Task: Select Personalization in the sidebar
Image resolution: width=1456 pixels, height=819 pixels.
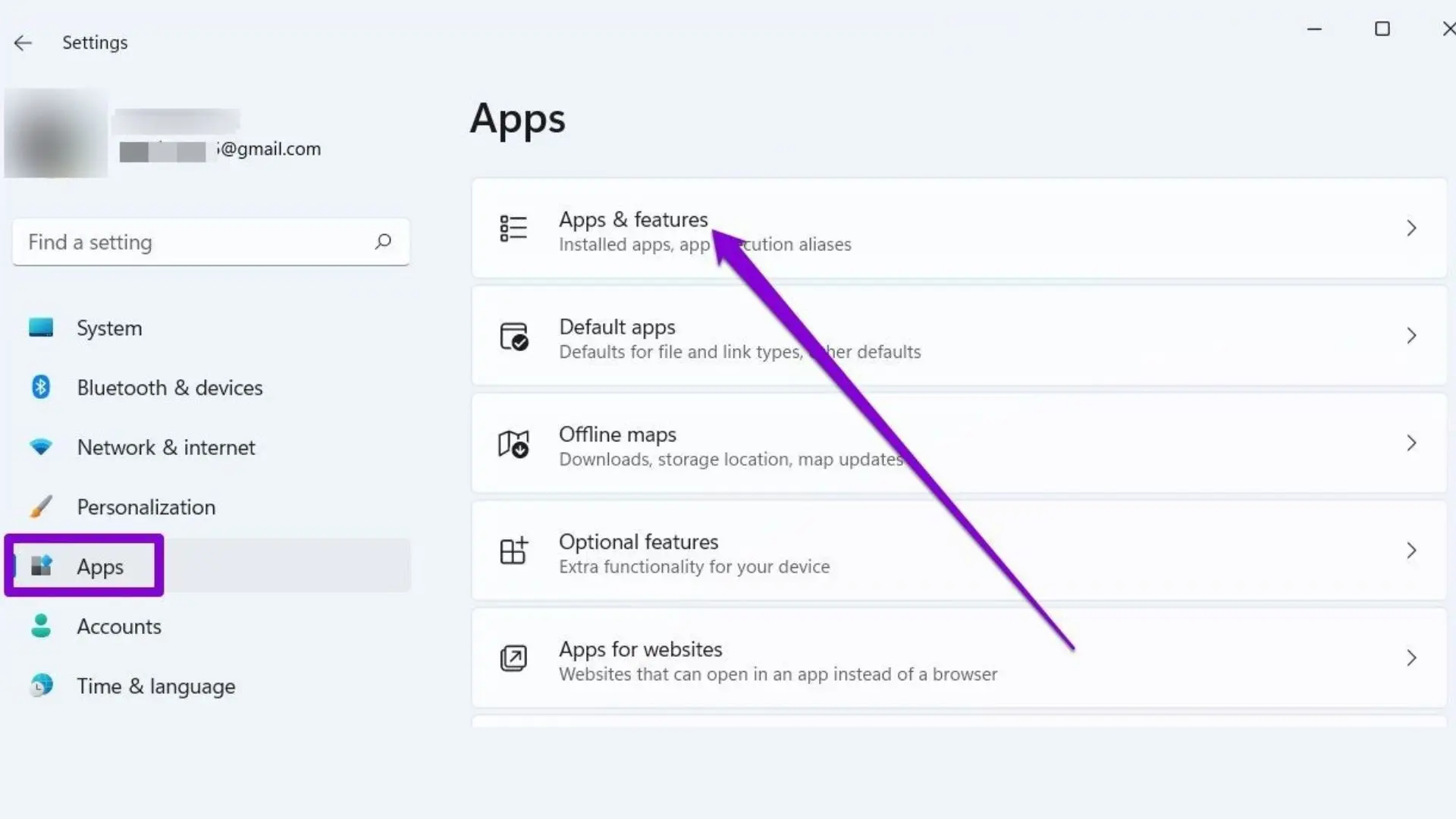Action: tap(146, 507)
